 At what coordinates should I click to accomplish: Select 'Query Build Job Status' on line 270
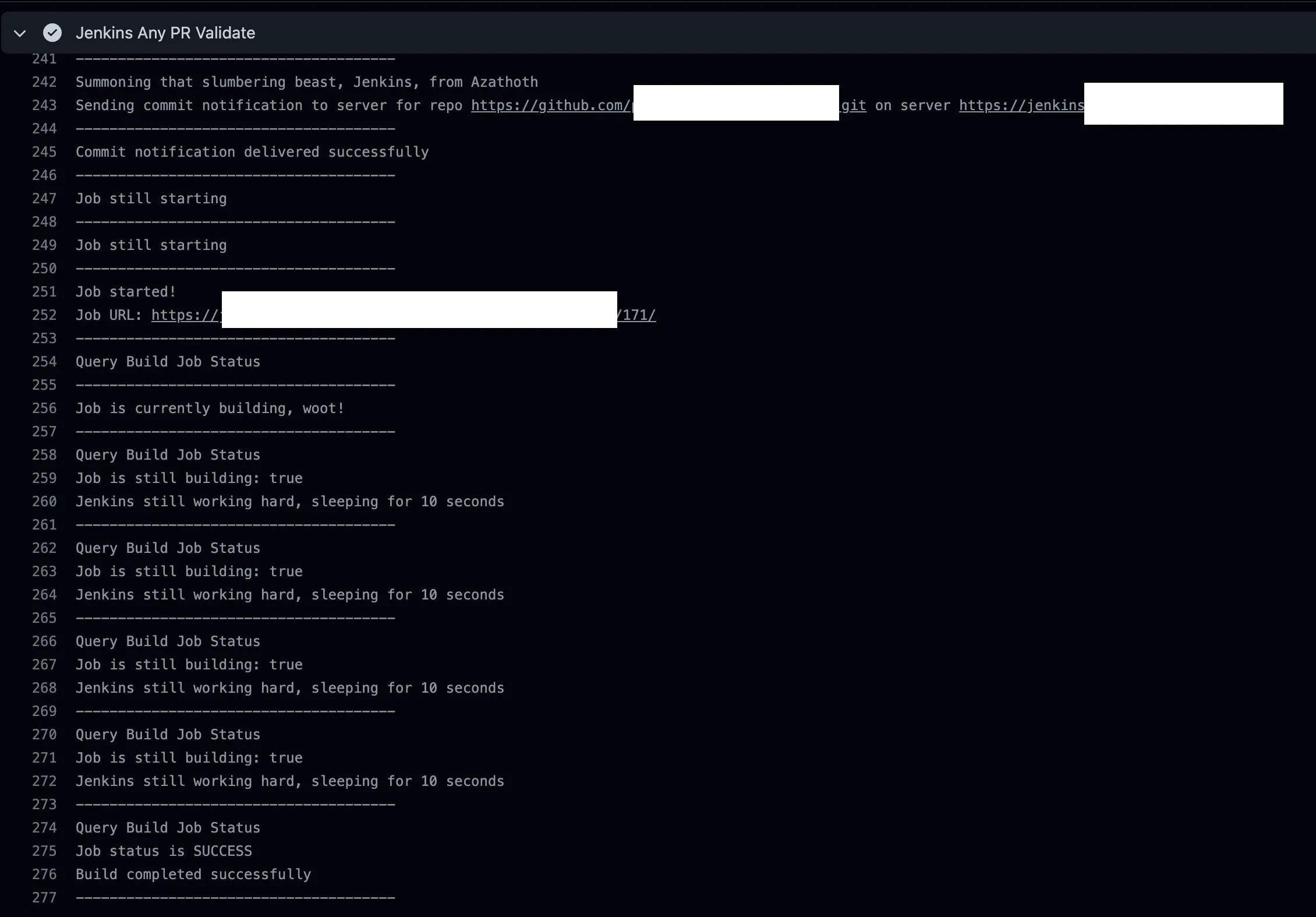coord(168,735)
